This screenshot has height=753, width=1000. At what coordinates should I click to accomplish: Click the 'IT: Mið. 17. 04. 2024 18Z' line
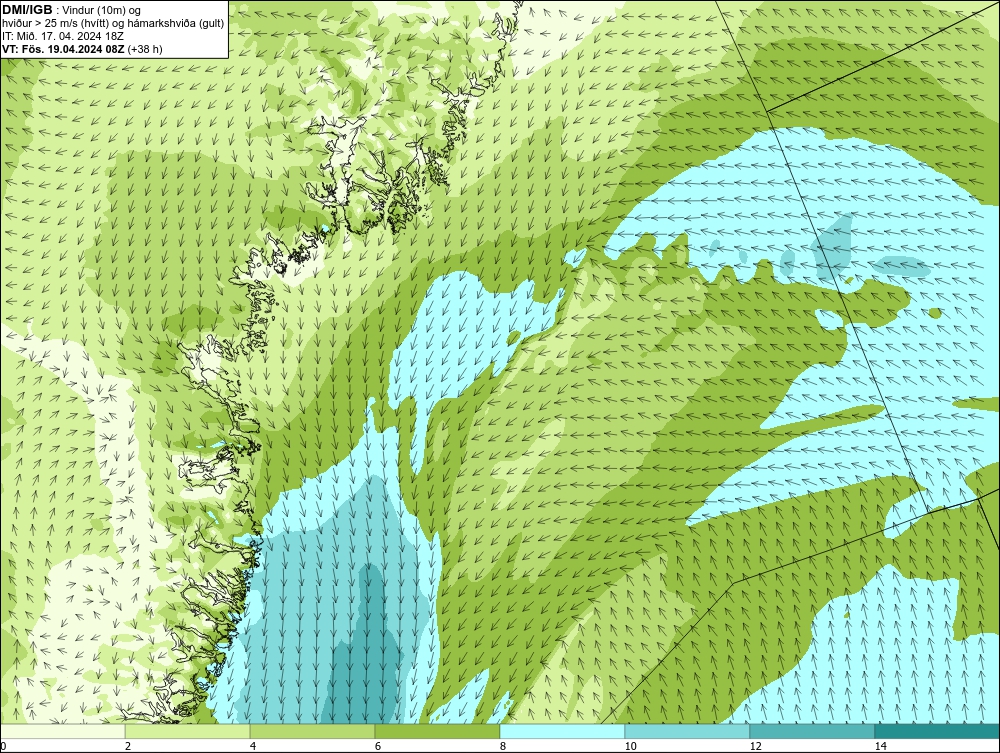point(63,36)
